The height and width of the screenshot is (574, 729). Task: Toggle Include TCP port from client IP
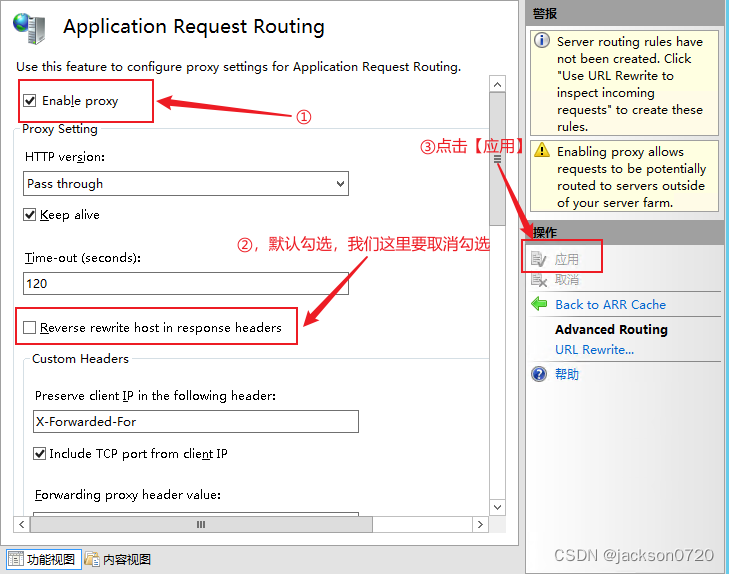point(40,454)
